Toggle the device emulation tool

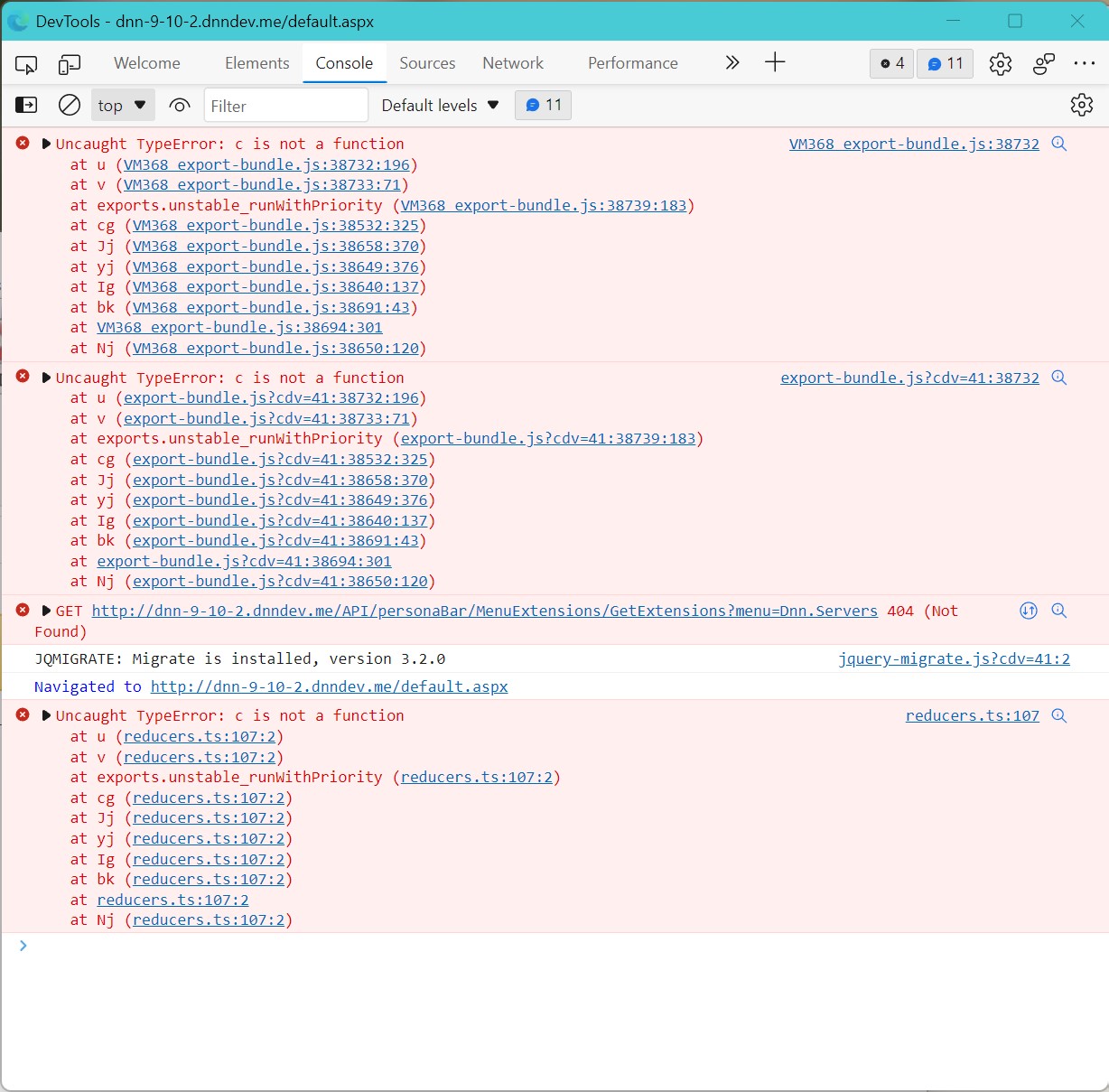pos(69,64)
